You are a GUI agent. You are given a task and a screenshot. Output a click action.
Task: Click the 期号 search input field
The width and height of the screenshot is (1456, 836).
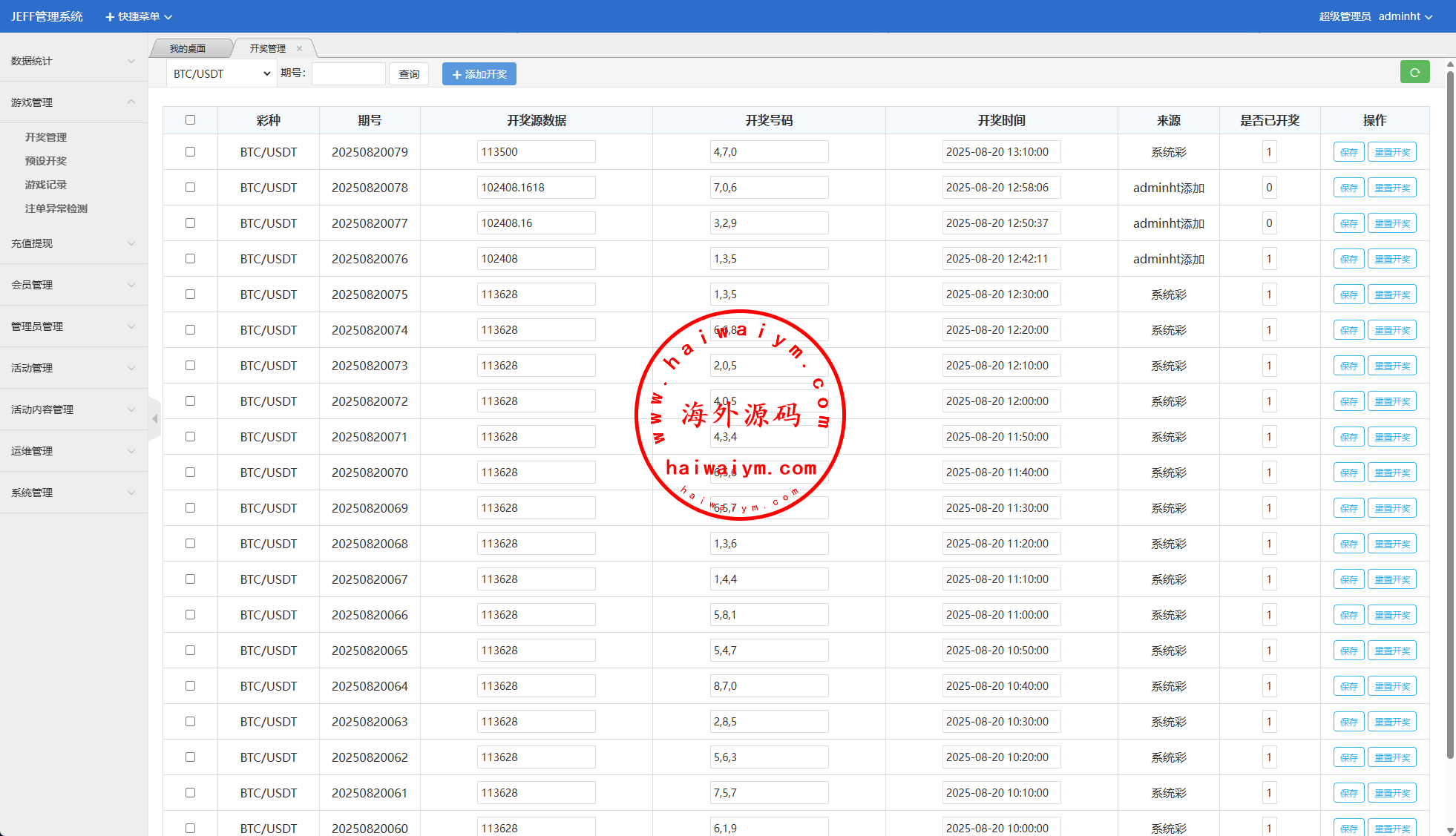coord(348,74)
